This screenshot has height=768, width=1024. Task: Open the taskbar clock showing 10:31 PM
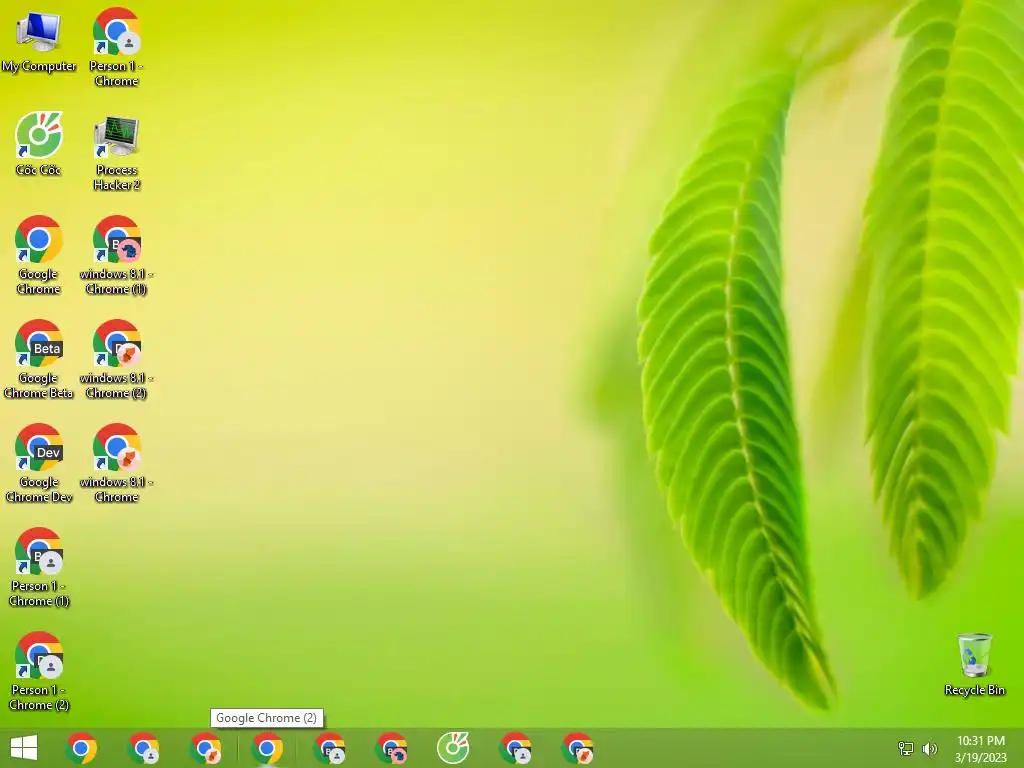pyautogui.click(x=980, y=749)
